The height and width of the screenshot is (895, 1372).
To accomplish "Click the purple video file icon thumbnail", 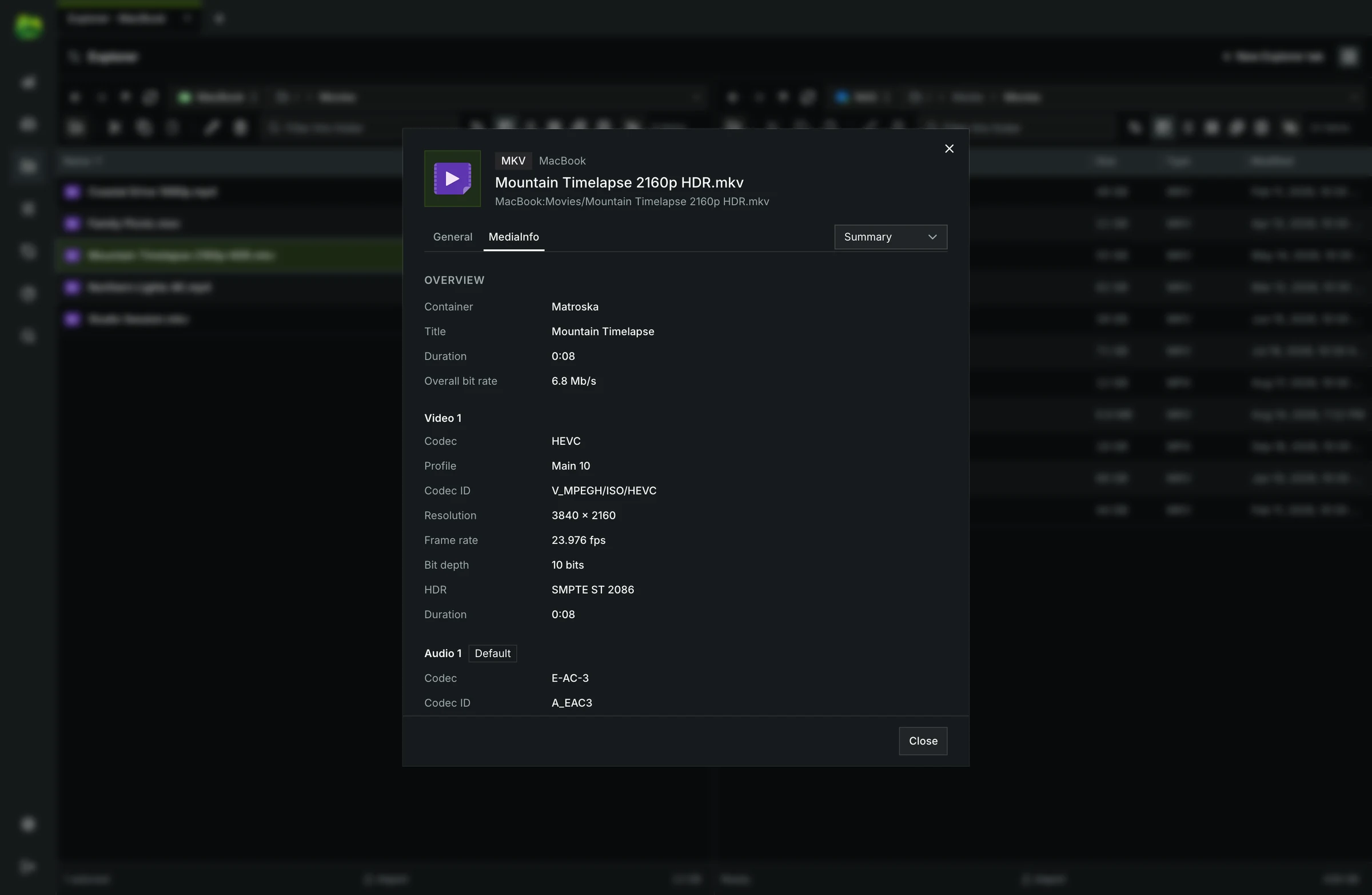I will coord(453,179).
